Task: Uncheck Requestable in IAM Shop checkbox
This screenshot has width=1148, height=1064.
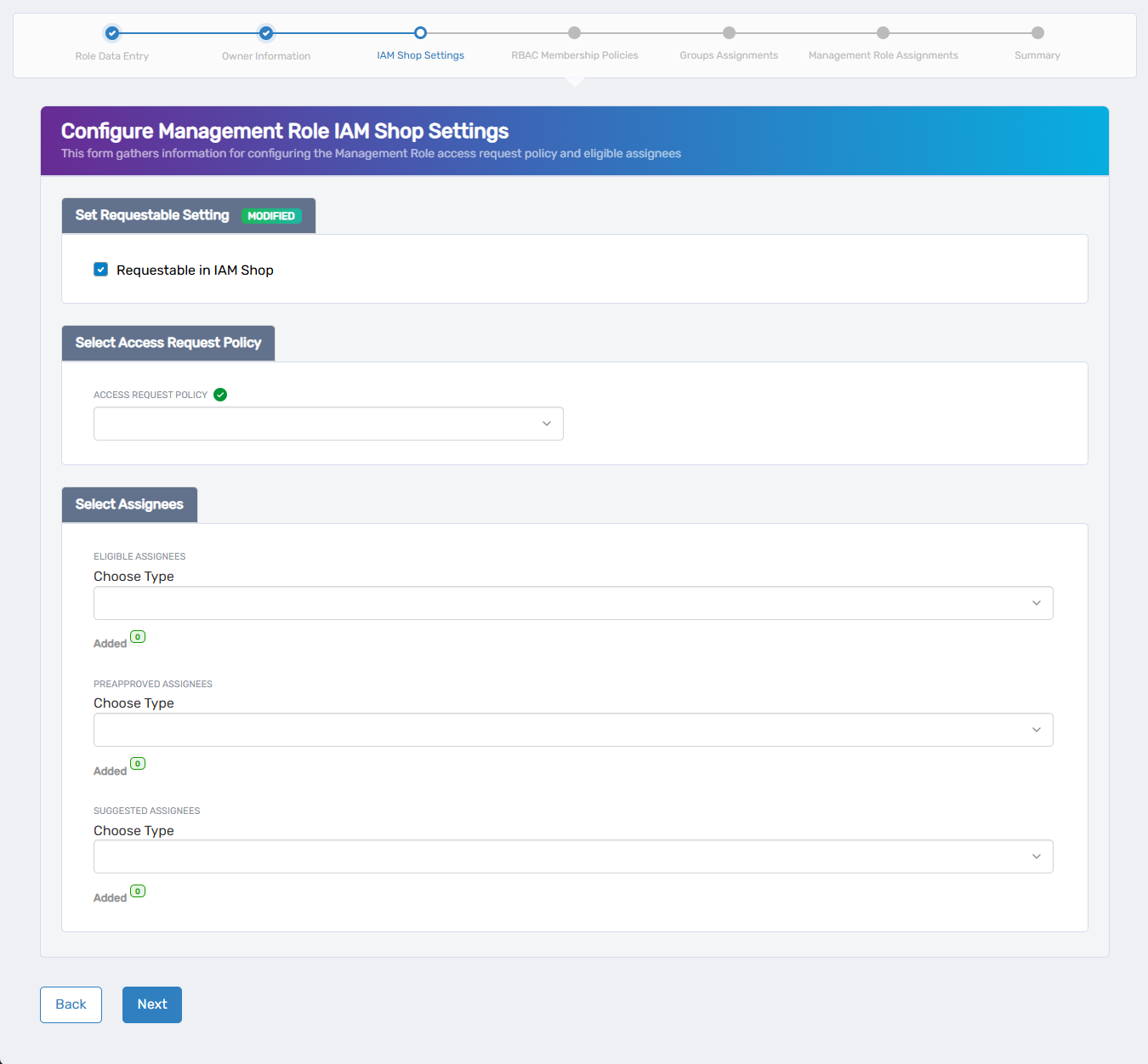Action: click(101, 270)
